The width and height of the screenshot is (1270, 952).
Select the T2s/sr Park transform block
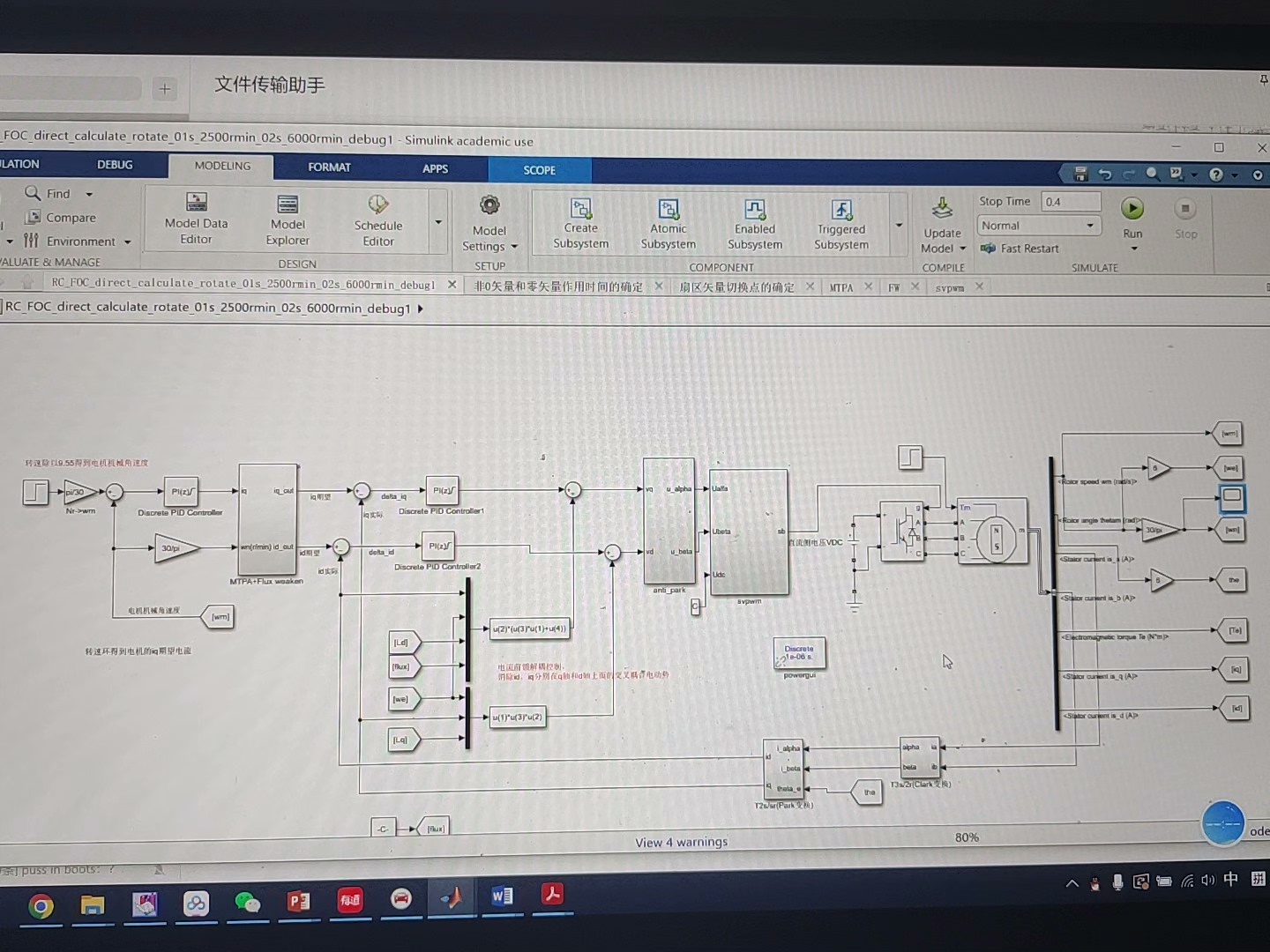pyautogui.click(x=783, y=769)
